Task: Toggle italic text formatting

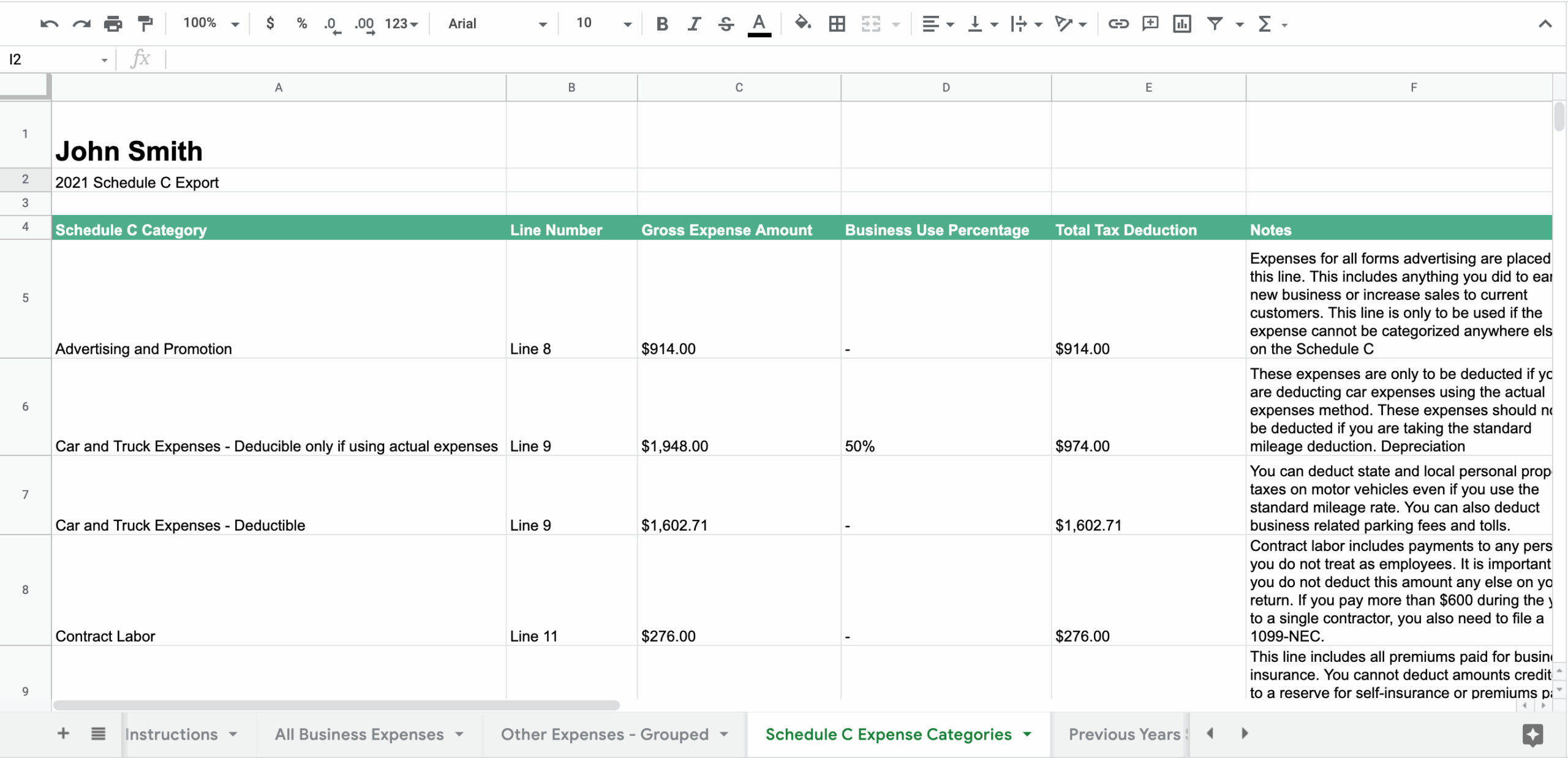Action: click(693, 24)
